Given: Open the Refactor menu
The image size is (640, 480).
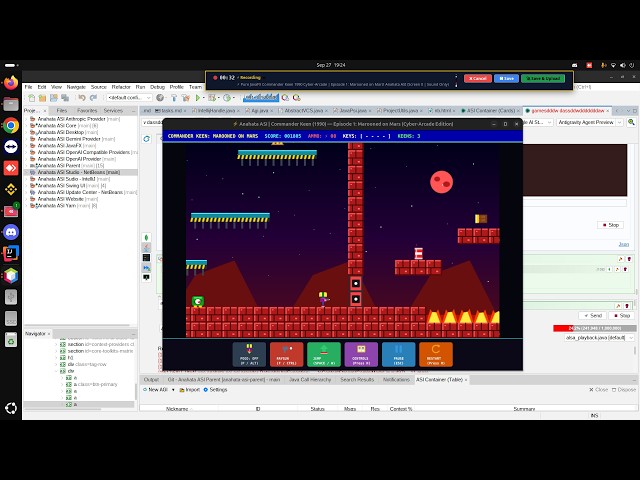Looking at the screenshot, I should [121, 87].
